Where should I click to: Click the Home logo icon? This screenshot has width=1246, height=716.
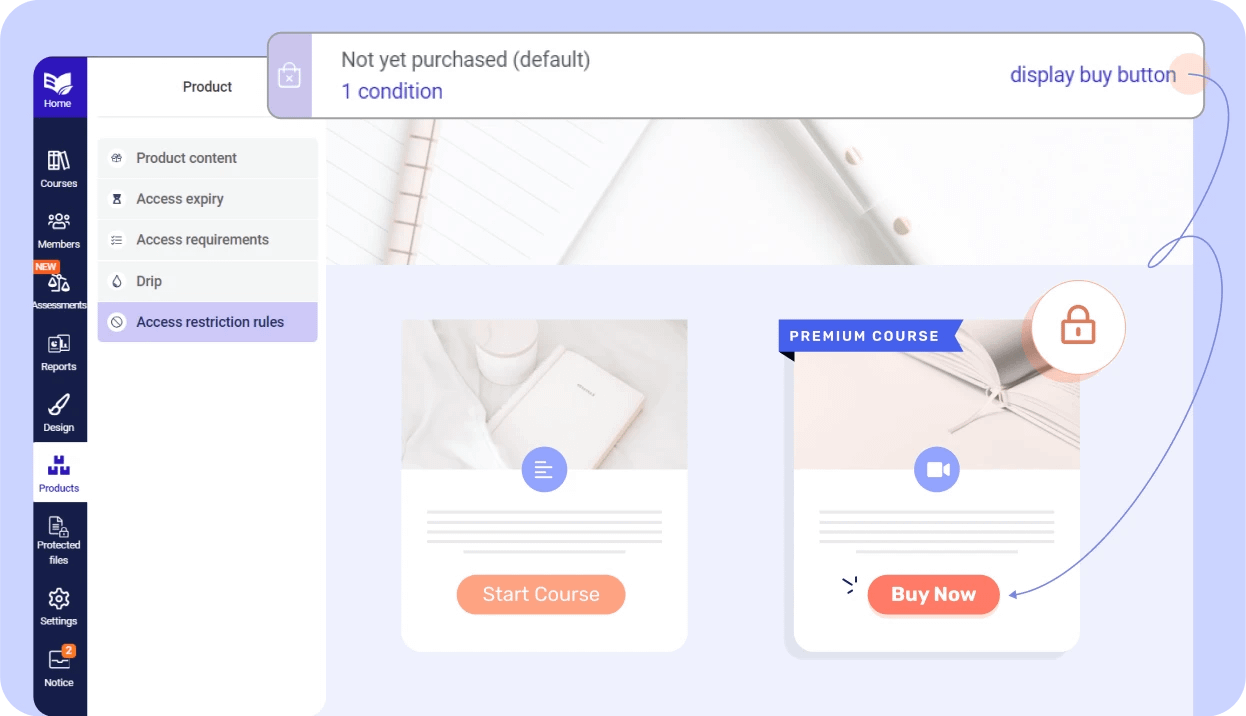click(58, 84)
